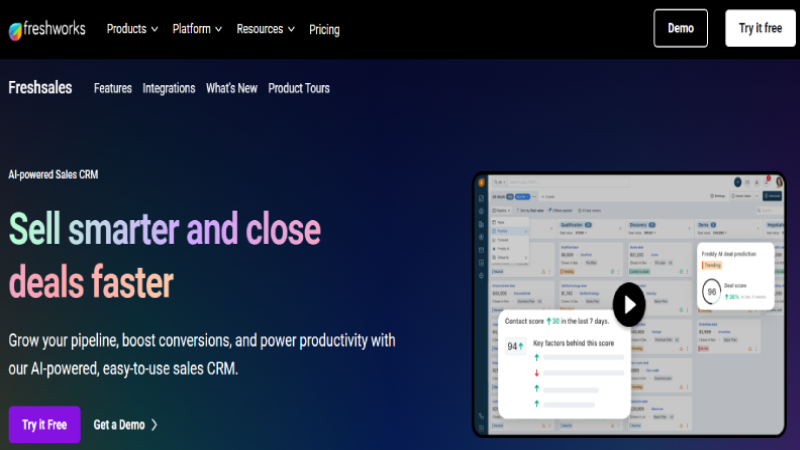Click the chevron next to Get a Demo
800x450 pixels.
tap(154, 424)
